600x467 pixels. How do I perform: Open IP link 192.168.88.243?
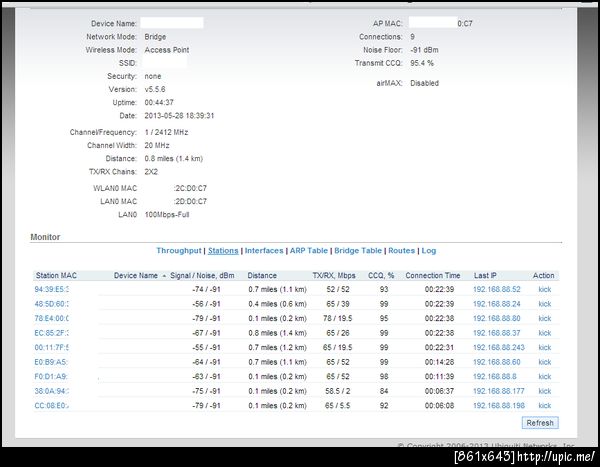point(499,348)
